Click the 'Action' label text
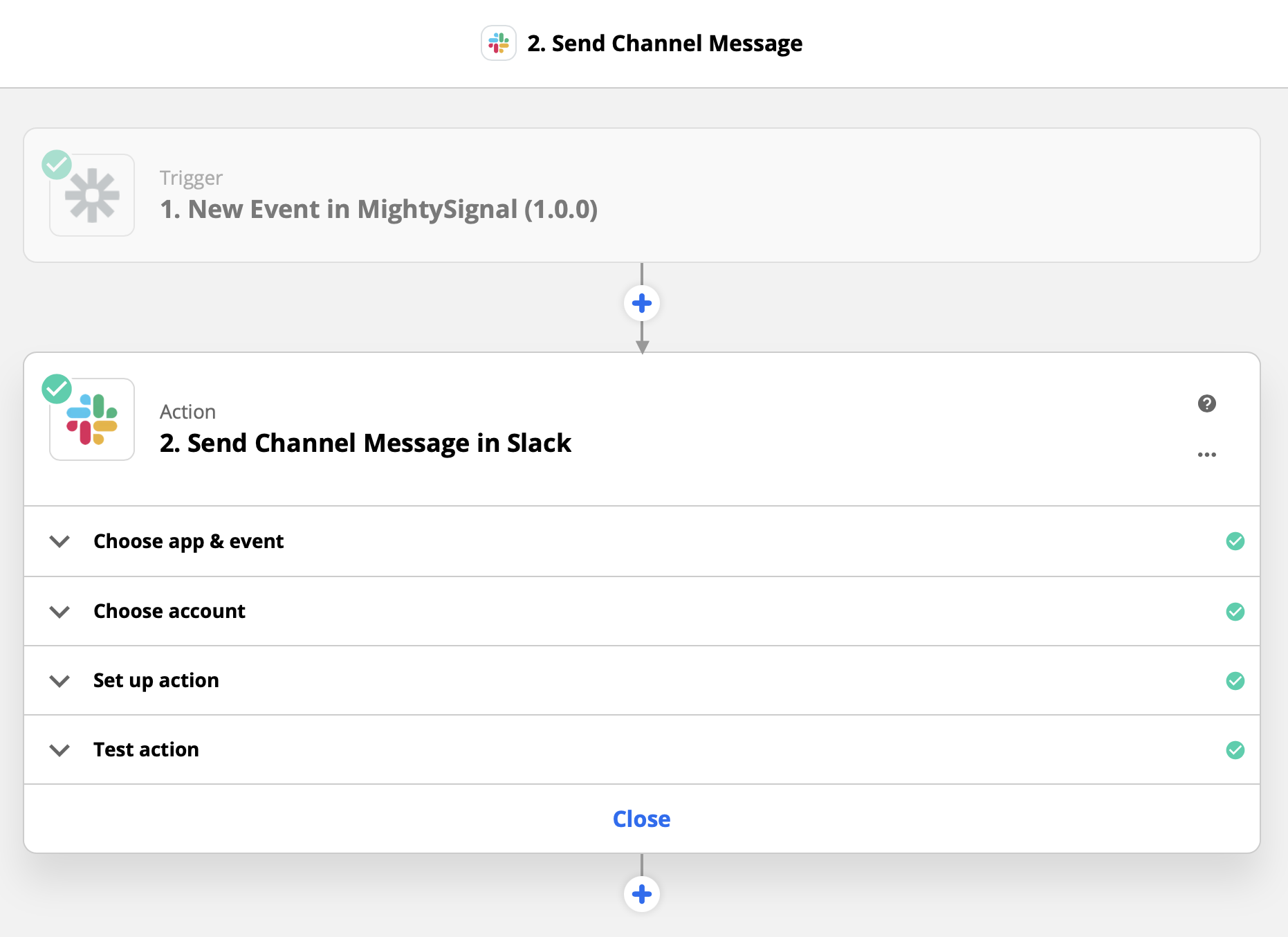 [x=187, y=412]
